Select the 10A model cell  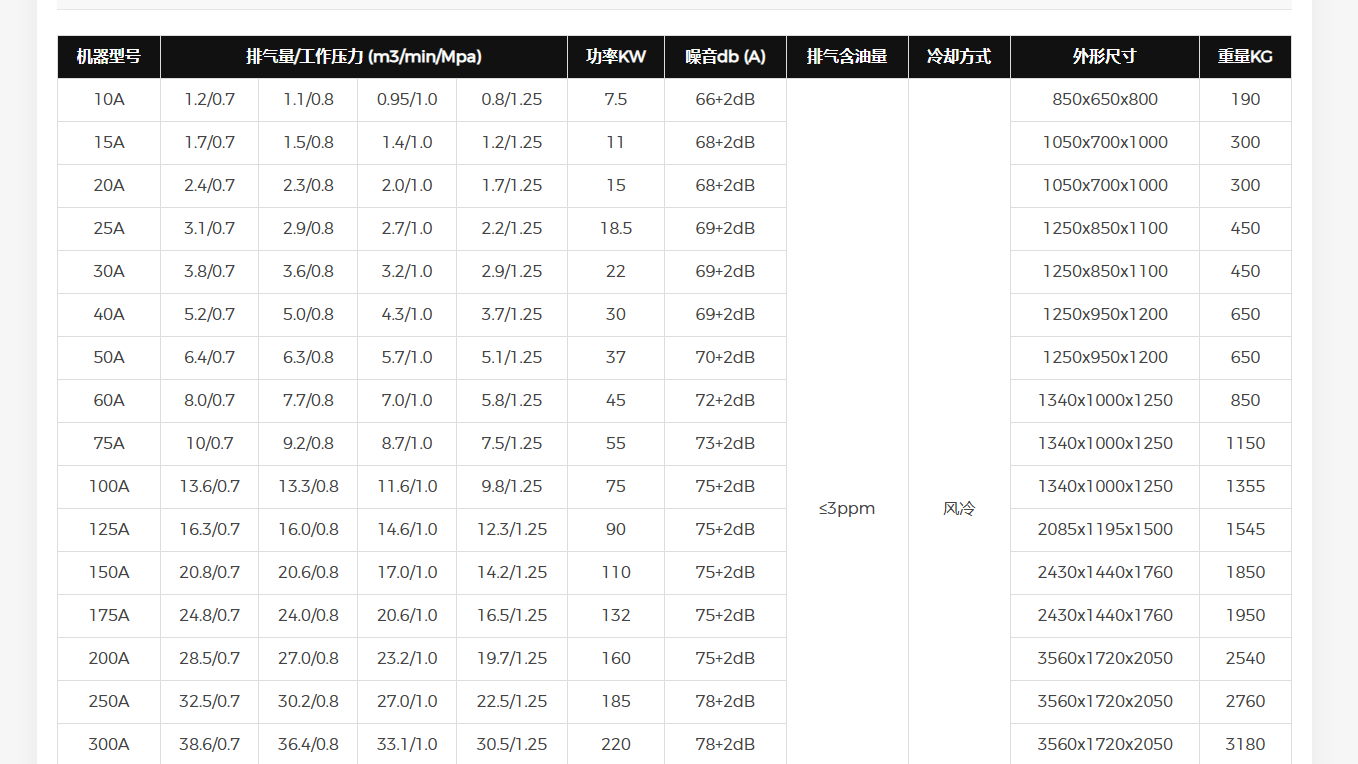click(109, 100)
